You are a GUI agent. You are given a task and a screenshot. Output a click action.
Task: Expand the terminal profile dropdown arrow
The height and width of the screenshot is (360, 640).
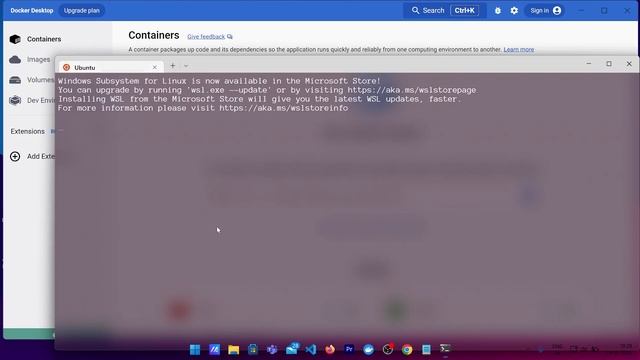click(x=186, y=66)
